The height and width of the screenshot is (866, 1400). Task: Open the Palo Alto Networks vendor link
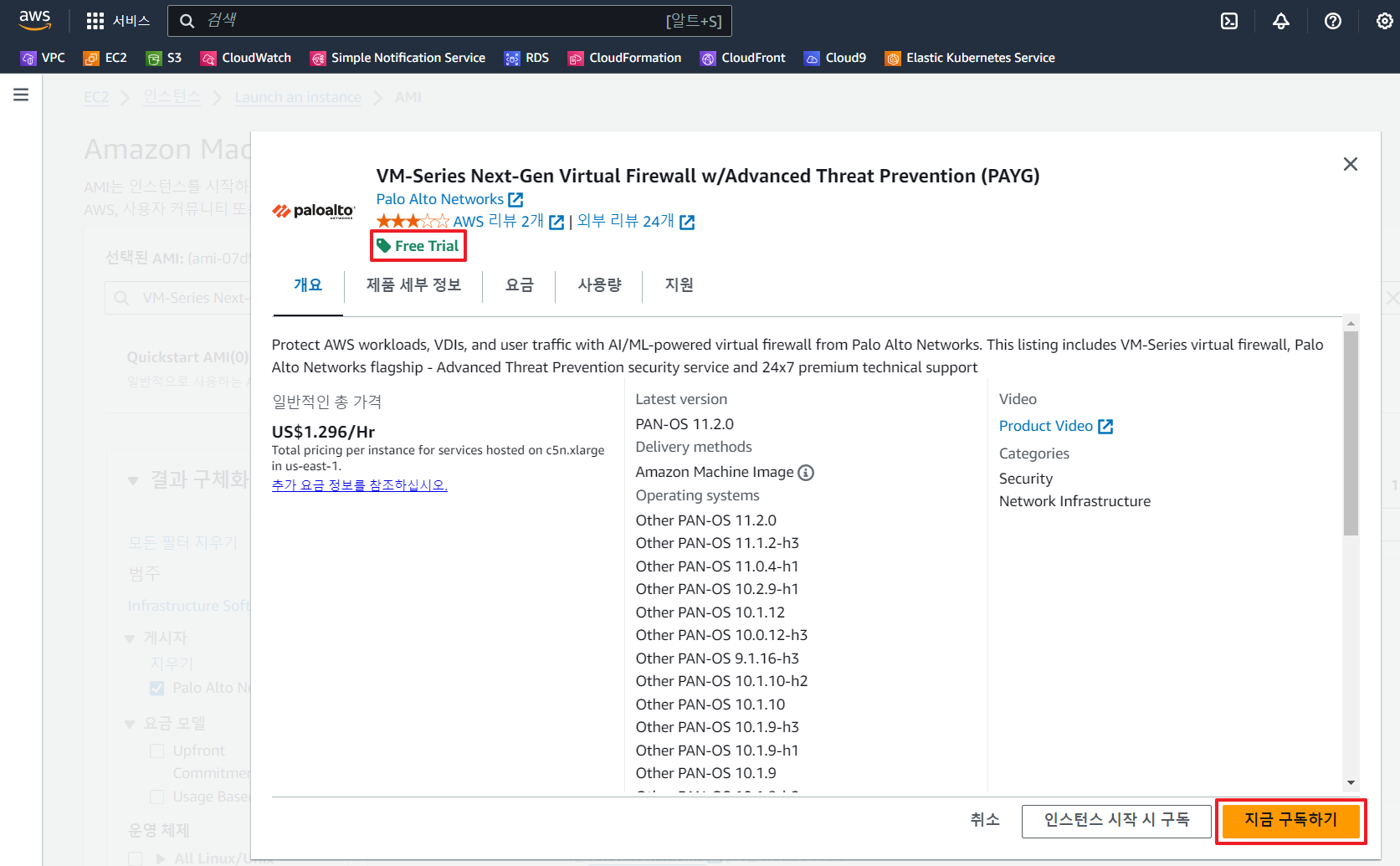[x=449, y=199]
